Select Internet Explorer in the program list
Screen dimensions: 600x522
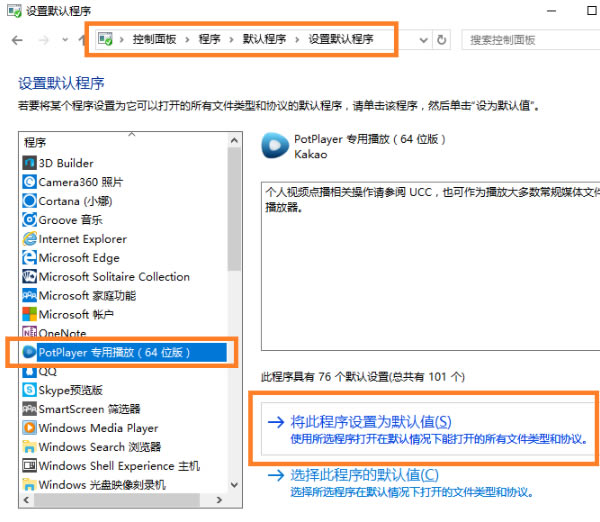tap(83, 239)
